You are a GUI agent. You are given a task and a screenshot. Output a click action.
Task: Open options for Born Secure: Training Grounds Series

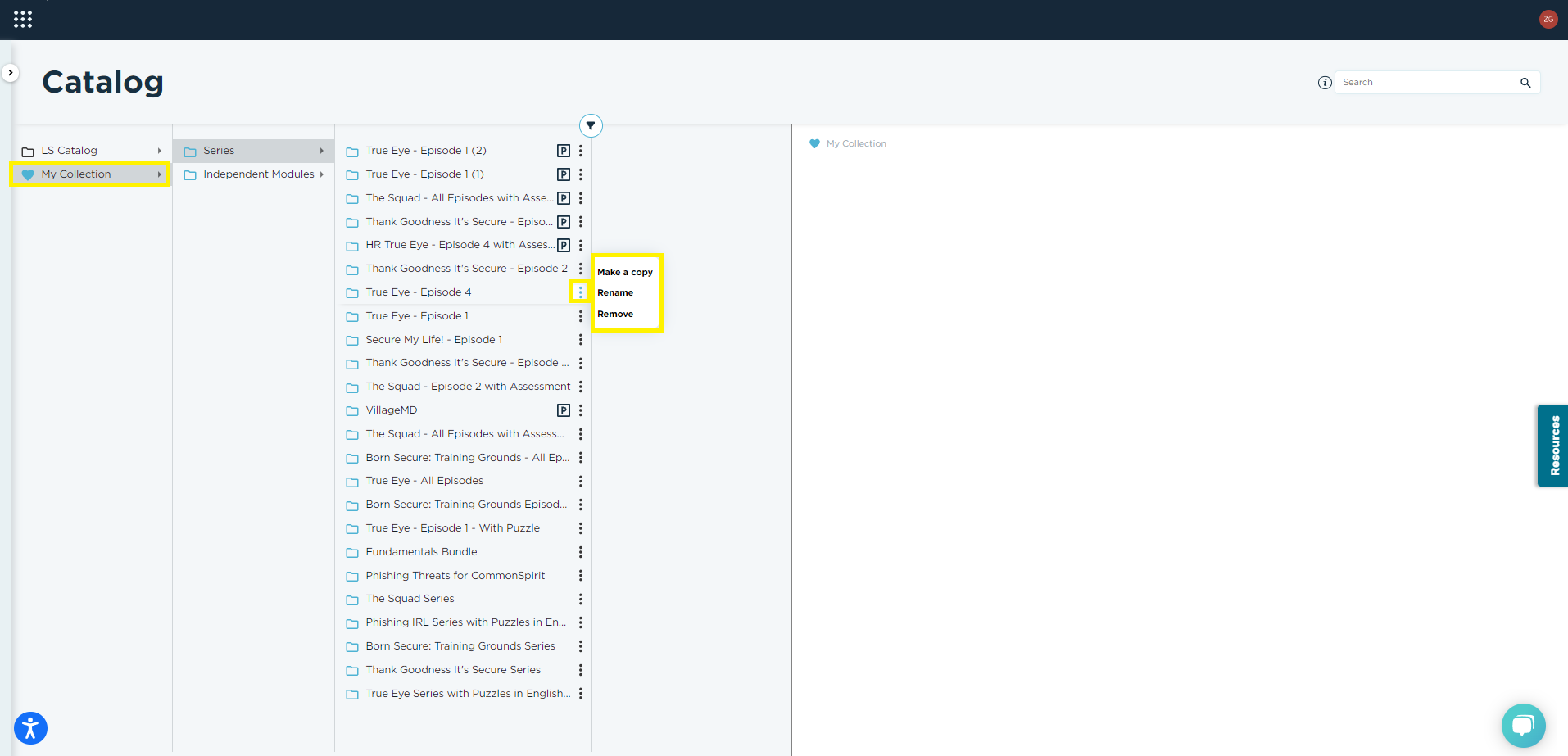580,646
